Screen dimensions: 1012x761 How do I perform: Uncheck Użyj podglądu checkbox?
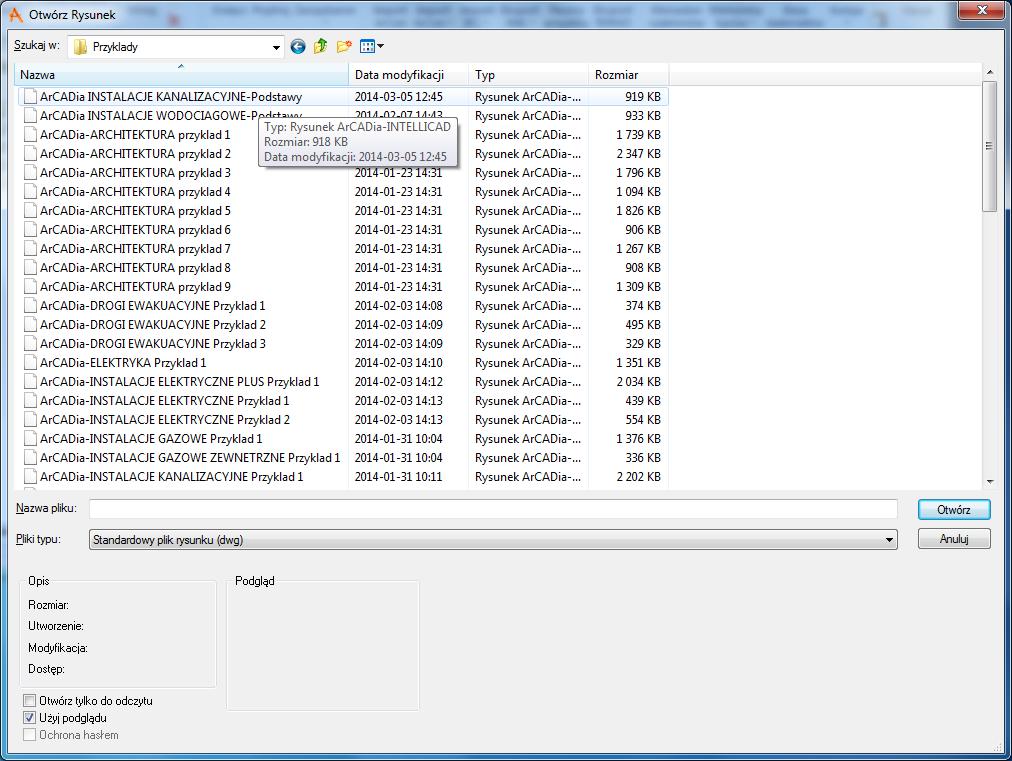tap(30, 718)
